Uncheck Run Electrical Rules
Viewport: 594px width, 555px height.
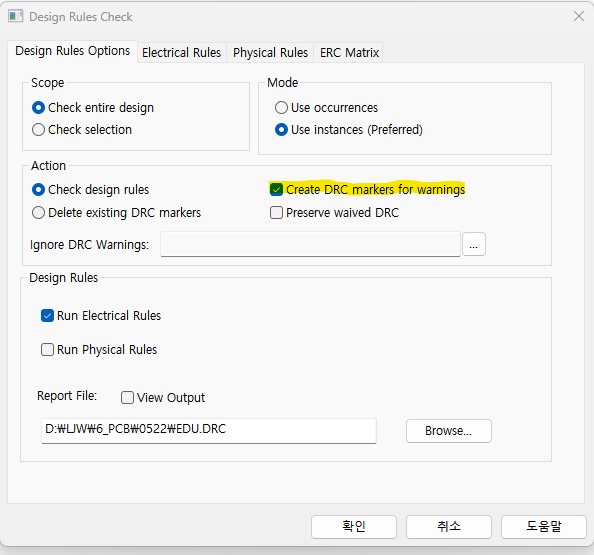47,316
